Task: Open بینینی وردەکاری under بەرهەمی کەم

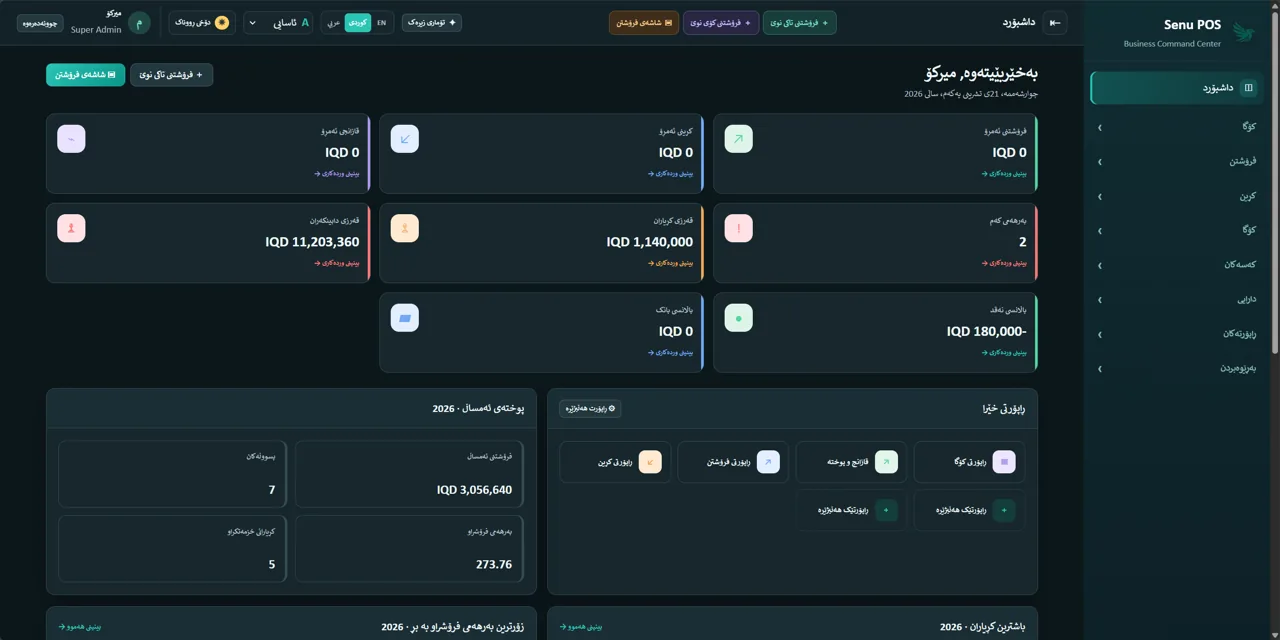Action: [x=1004, y=263]
